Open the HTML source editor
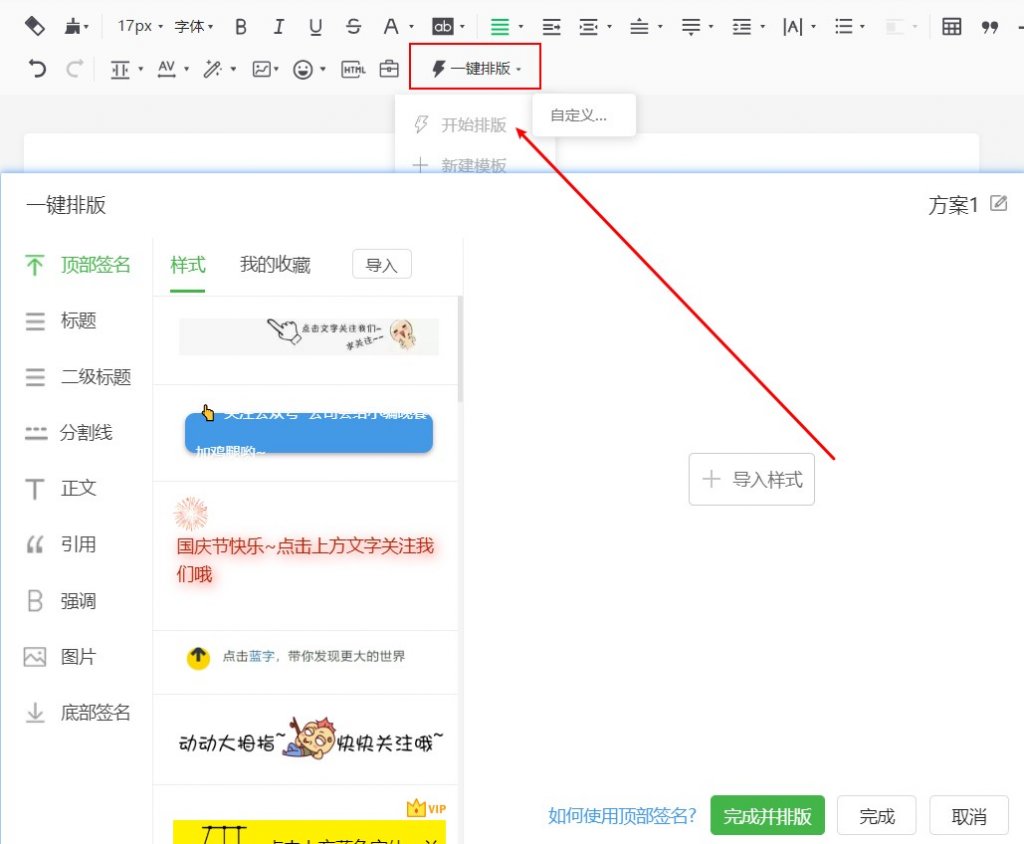 (x=353, y=69)
